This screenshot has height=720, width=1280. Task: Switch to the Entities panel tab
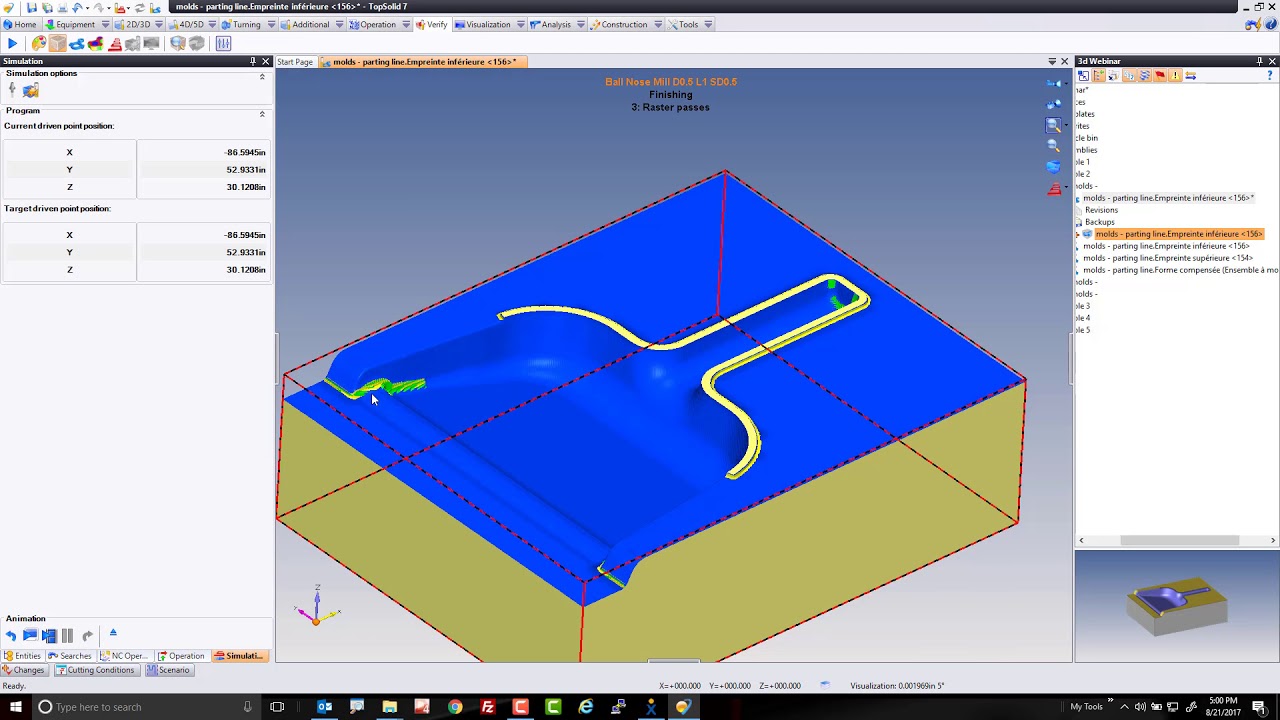click(x=22, y=656)
